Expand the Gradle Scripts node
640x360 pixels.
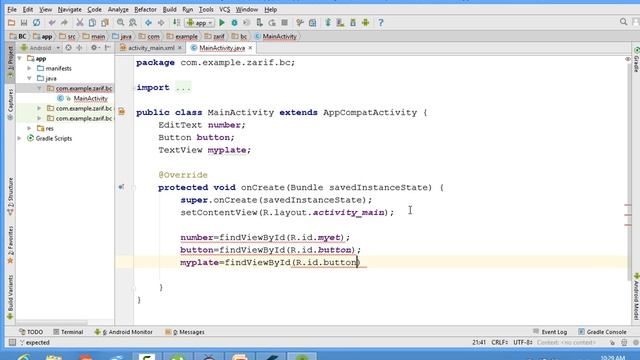click(x=19, y=138)
